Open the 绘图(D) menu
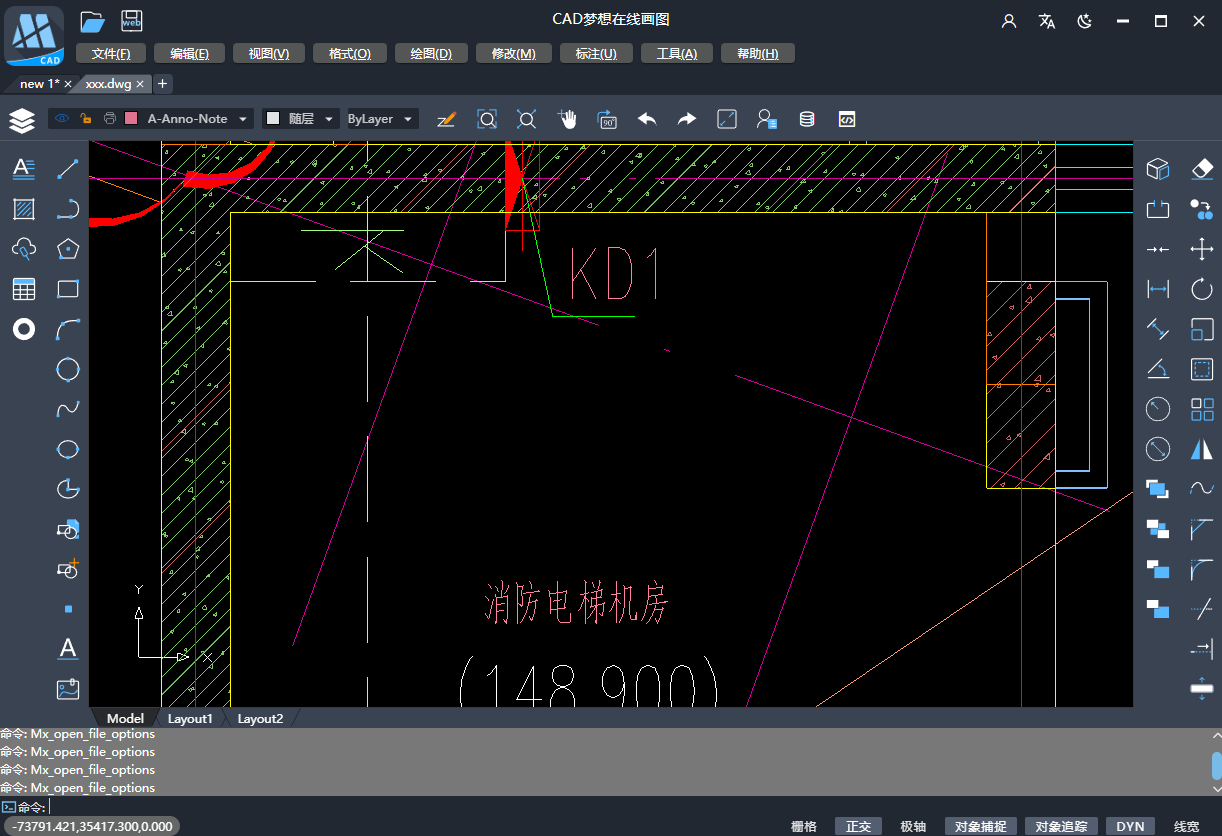 click(x=431, y=54)
